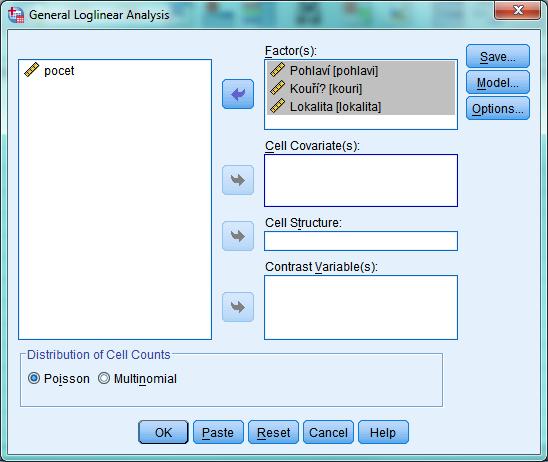Viewport: 548px width, 462px height.
Task: Click inside the Contrast Variable(s) list box
Action: point(361,307)
